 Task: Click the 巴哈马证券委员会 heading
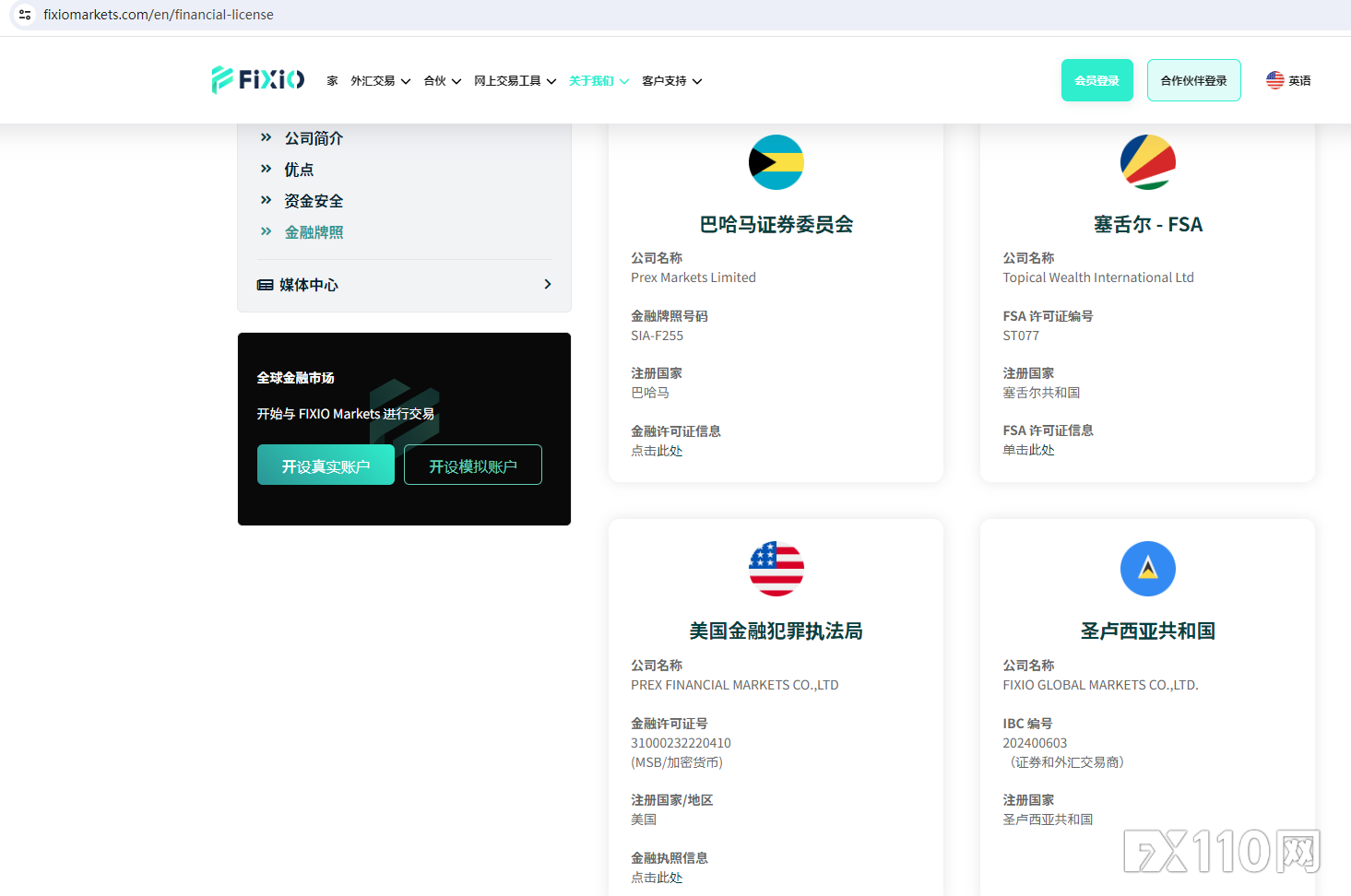776,224
